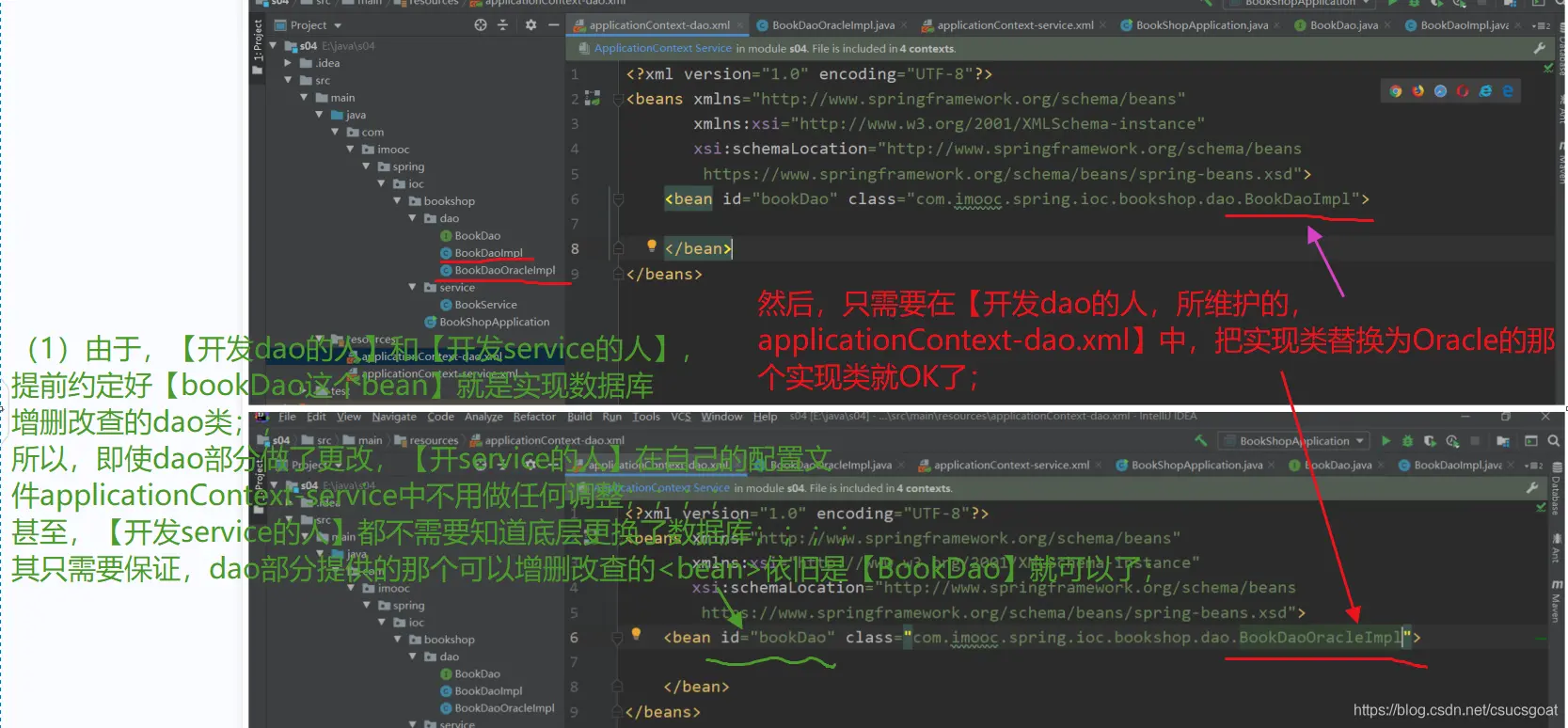
Task: Click the Project panel settings gear
Action: pos(531,25)
